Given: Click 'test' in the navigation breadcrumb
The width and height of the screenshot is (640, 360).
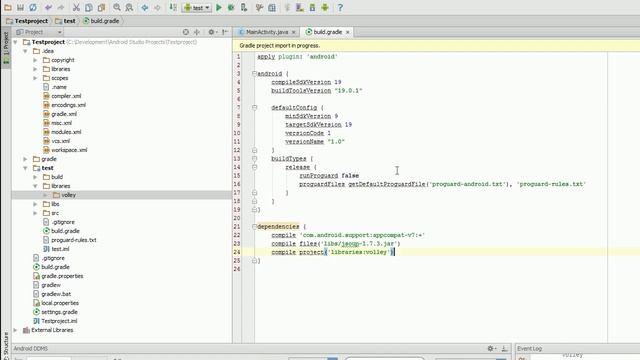Looking at the screenshot, I should pos(65,21).
